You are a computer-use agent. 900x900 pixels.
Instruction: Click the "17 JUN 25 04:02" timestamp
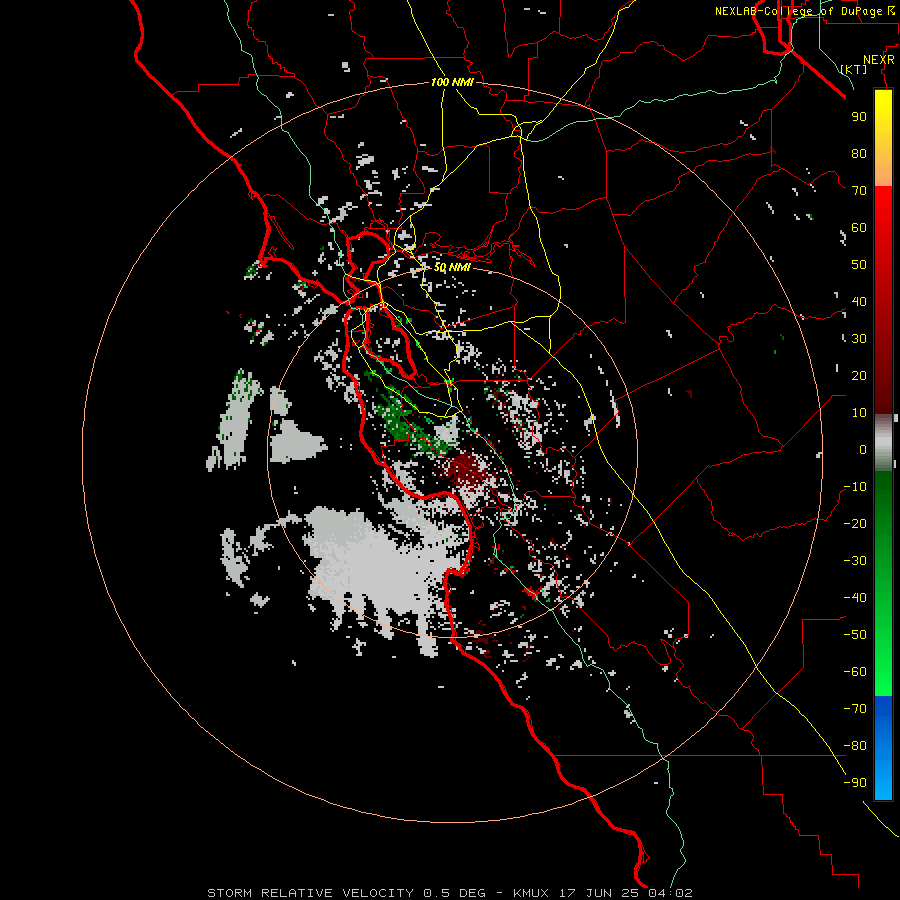click(x=626, y=893)
